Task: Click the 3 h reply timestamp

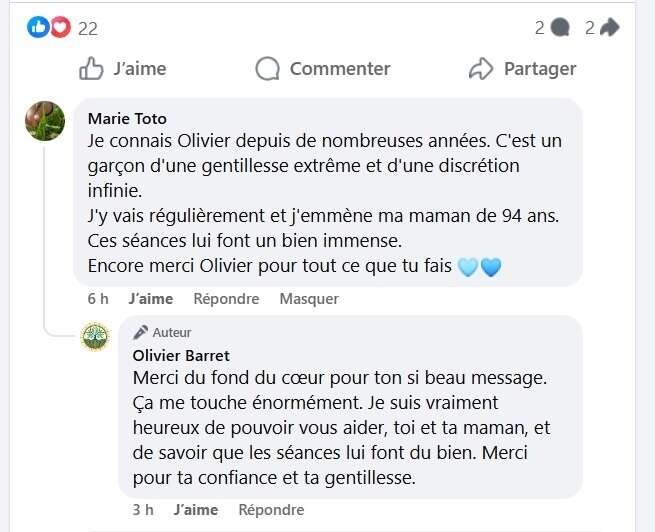Action: [x=142, y=510]
